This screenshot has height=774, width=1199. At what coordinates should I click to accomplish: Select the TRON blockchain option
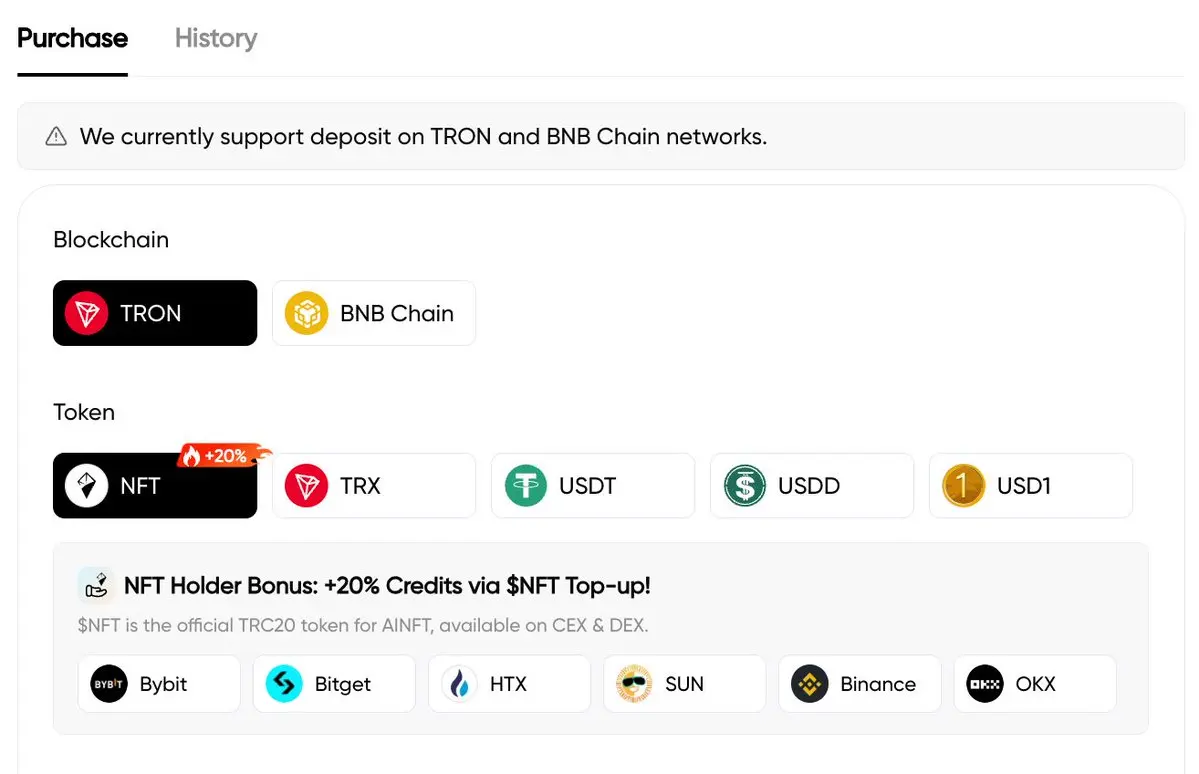tap(155, 313)
